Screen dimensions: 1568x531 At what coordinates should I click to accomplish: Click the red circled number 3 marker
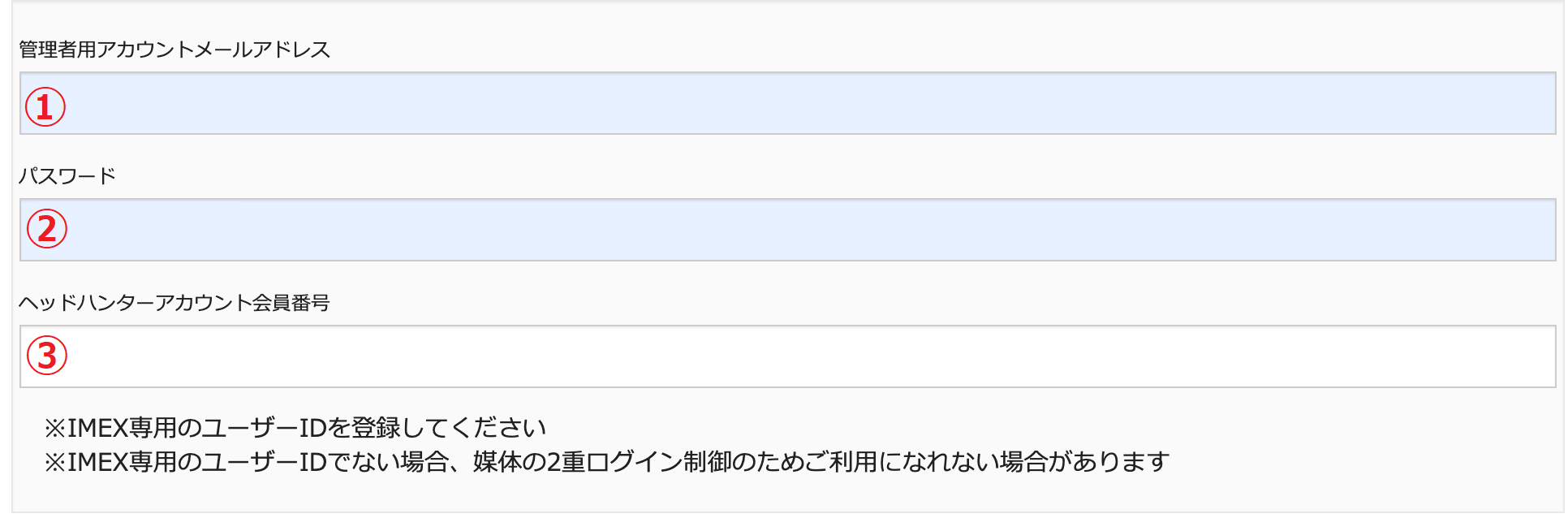[47, 356]
